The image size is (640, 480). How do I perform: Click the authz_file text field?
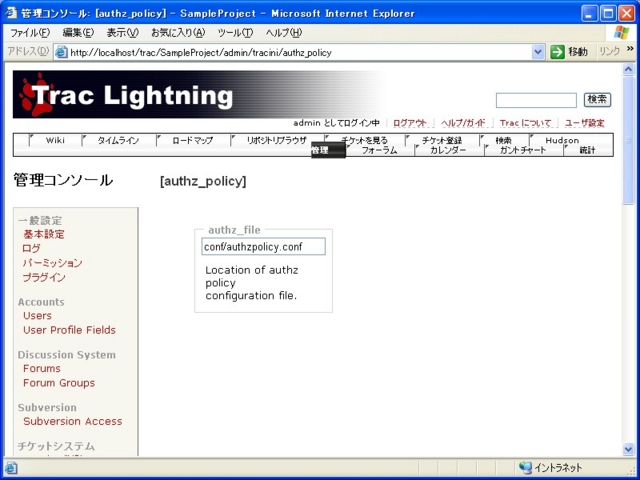(x=263, y=247)
